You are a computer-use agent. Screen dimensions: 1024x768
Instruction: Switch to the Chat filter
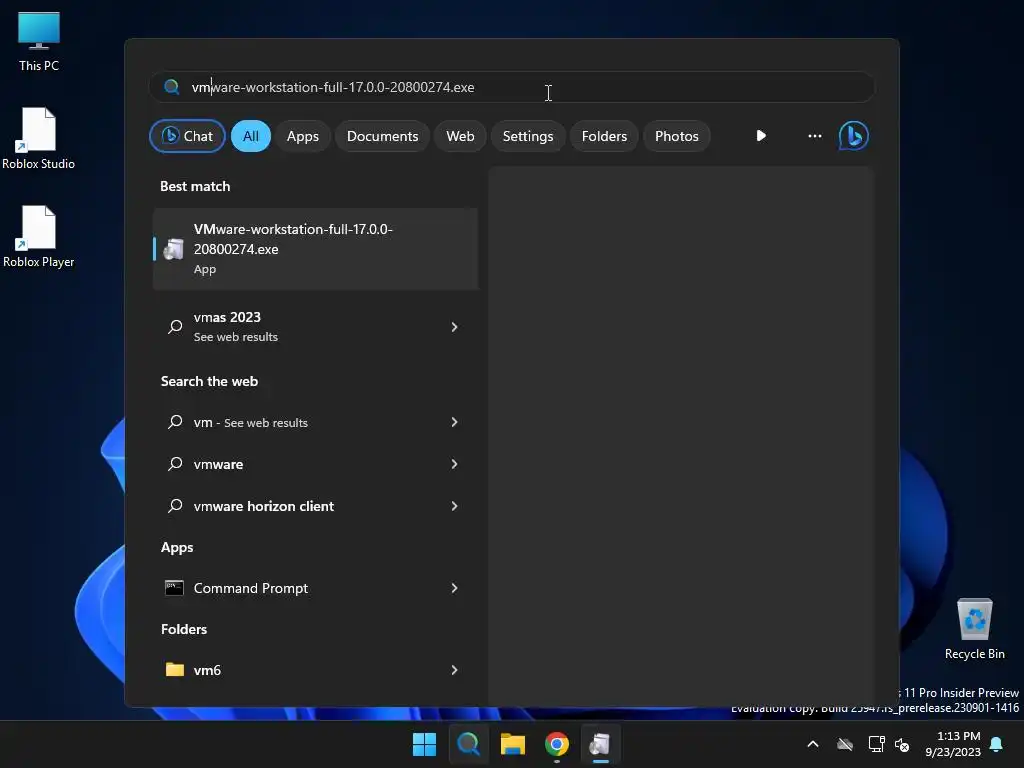(x=187, y=136)
